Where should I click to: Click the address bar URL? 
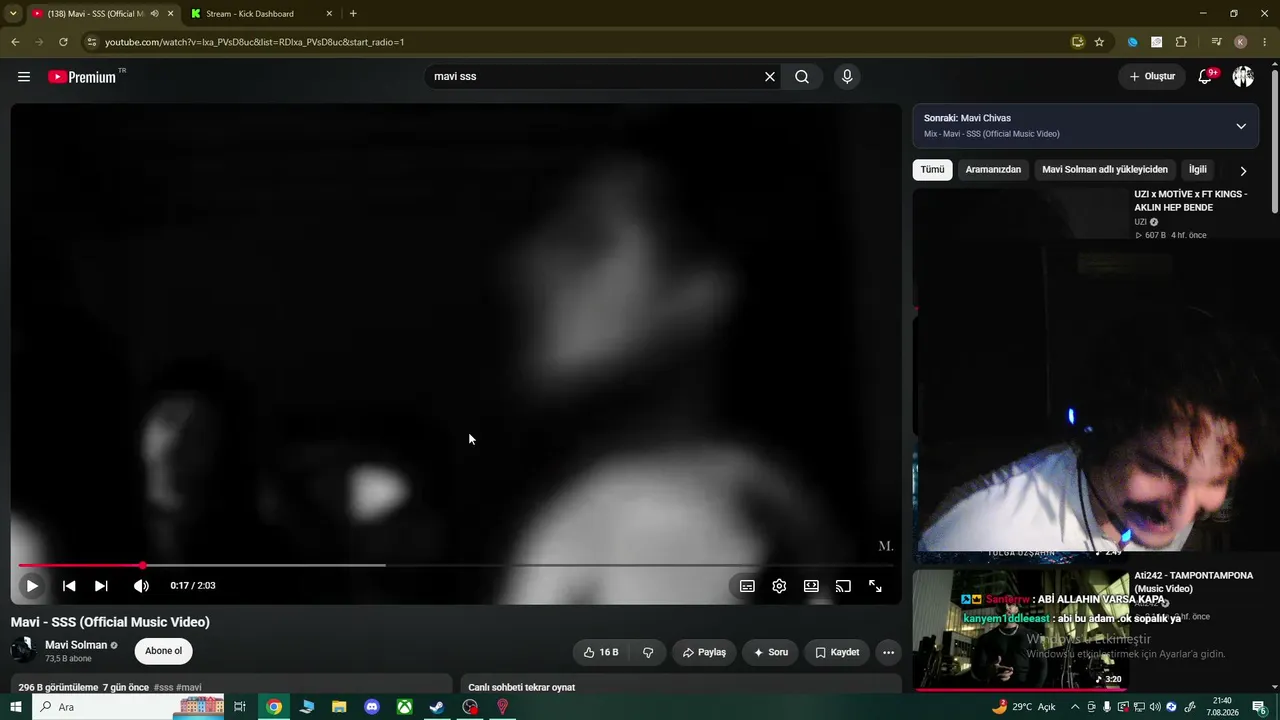tap(255, 42)
